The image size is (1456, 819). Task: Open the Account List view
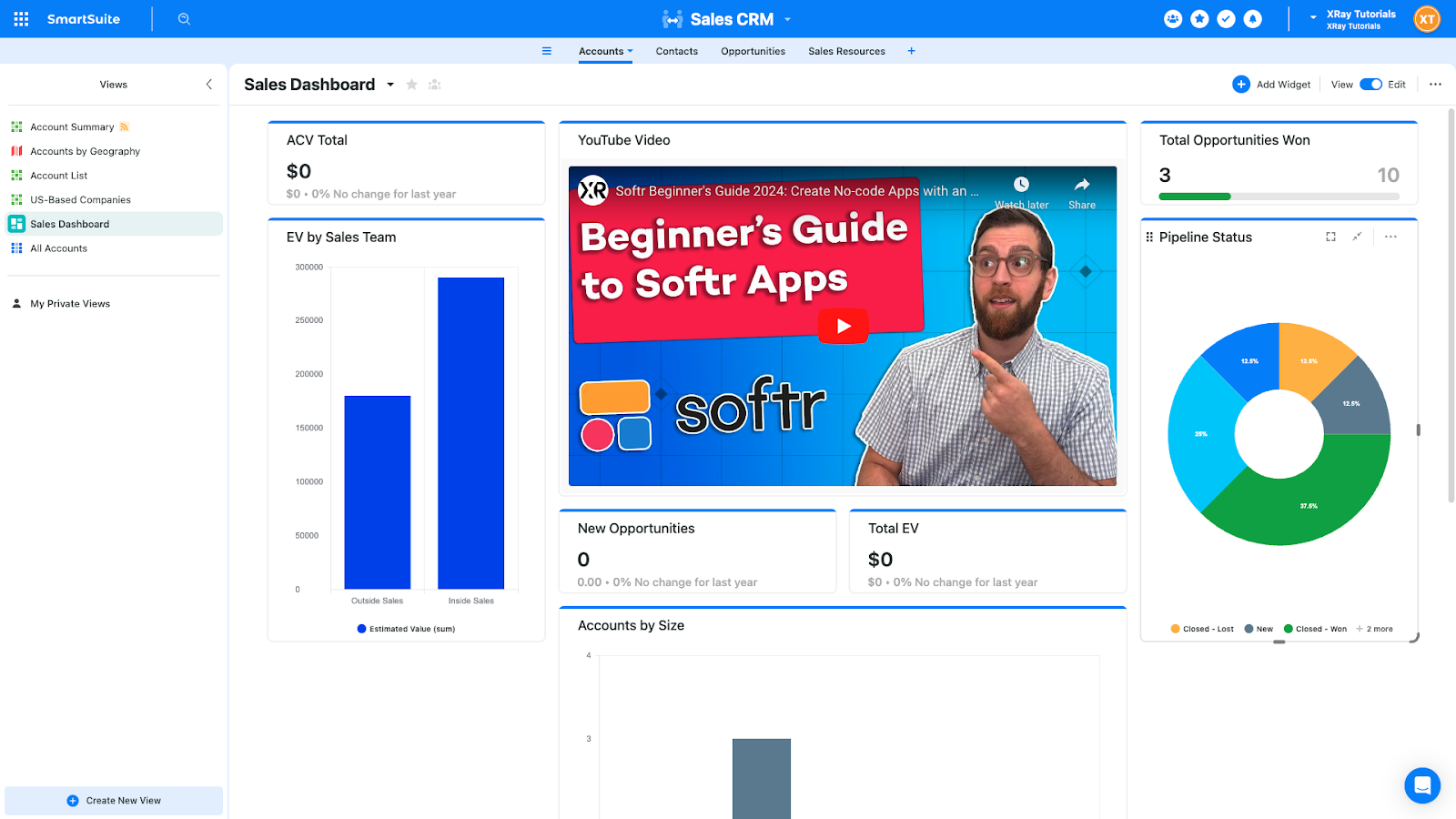coord(59,176)
